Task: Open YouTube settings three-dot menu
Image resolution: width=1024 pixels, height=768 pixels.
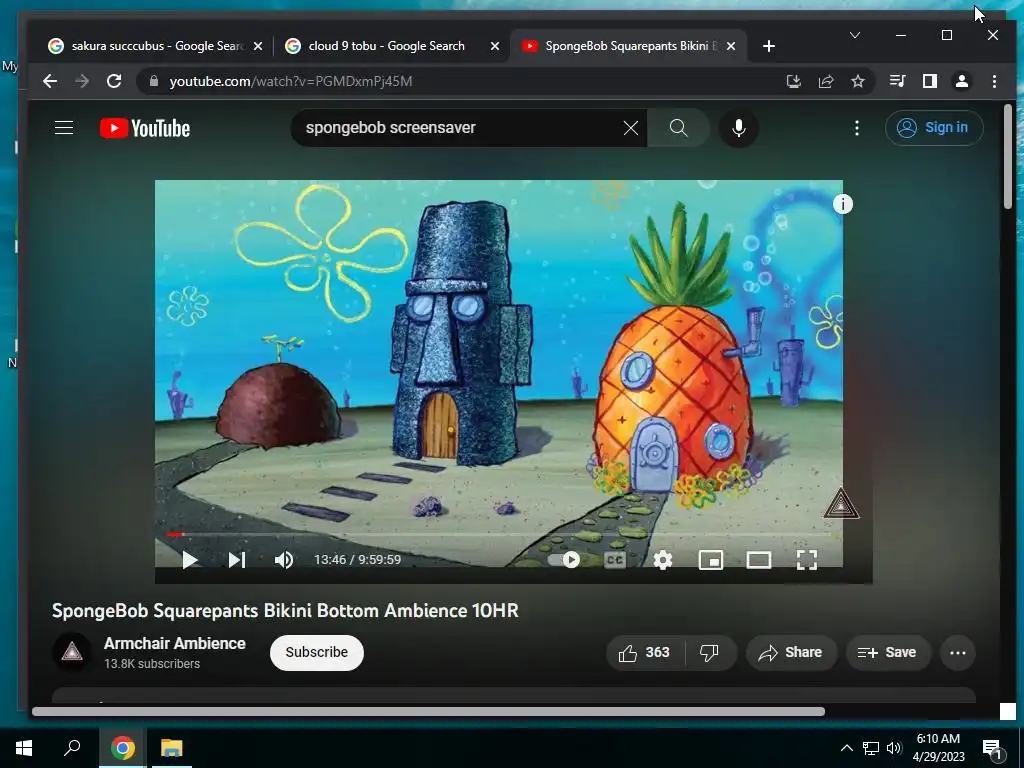Action: click(857, 128)
